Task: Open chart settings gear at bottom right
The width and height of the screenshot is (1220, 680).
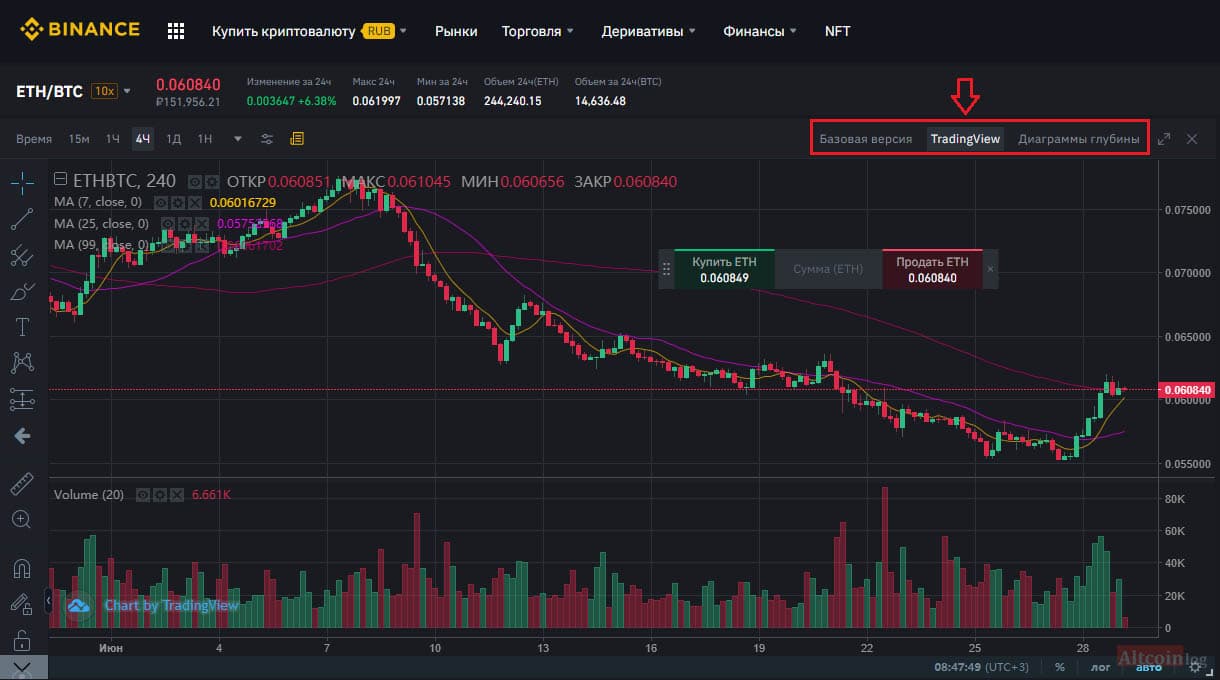Action: coord(1194,665)
